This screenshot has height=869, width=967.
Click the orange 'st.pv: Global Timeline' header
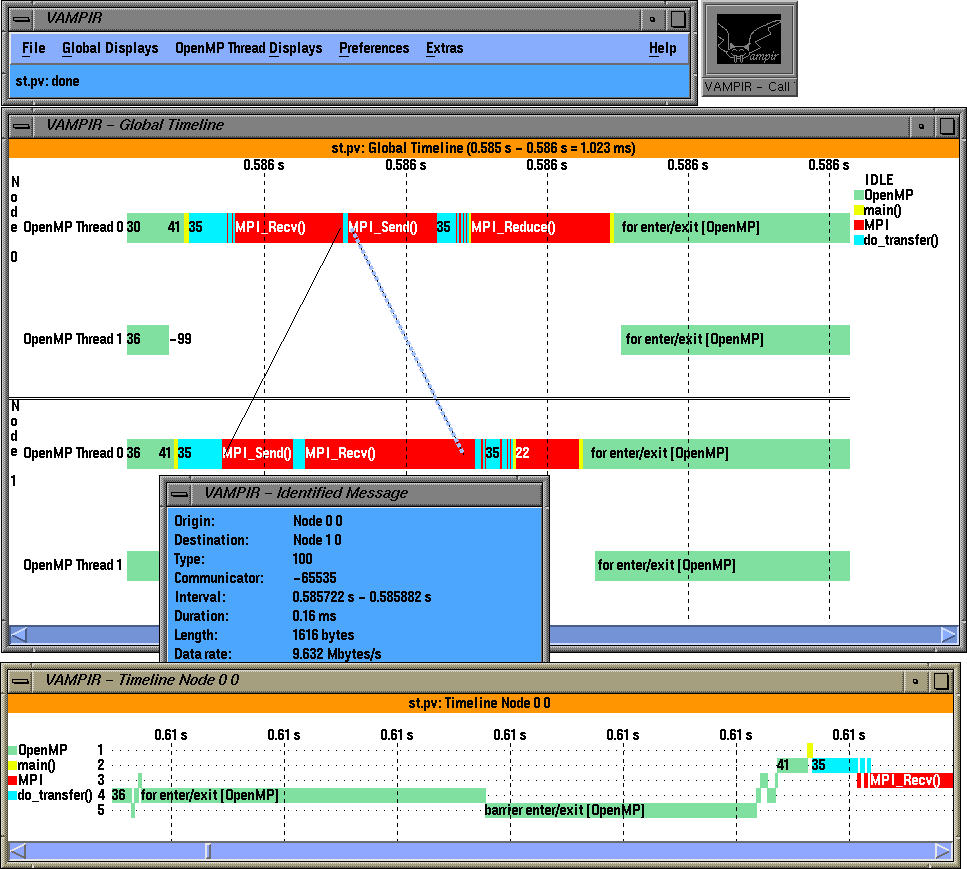pyautogui.click(x=484, y=148)
